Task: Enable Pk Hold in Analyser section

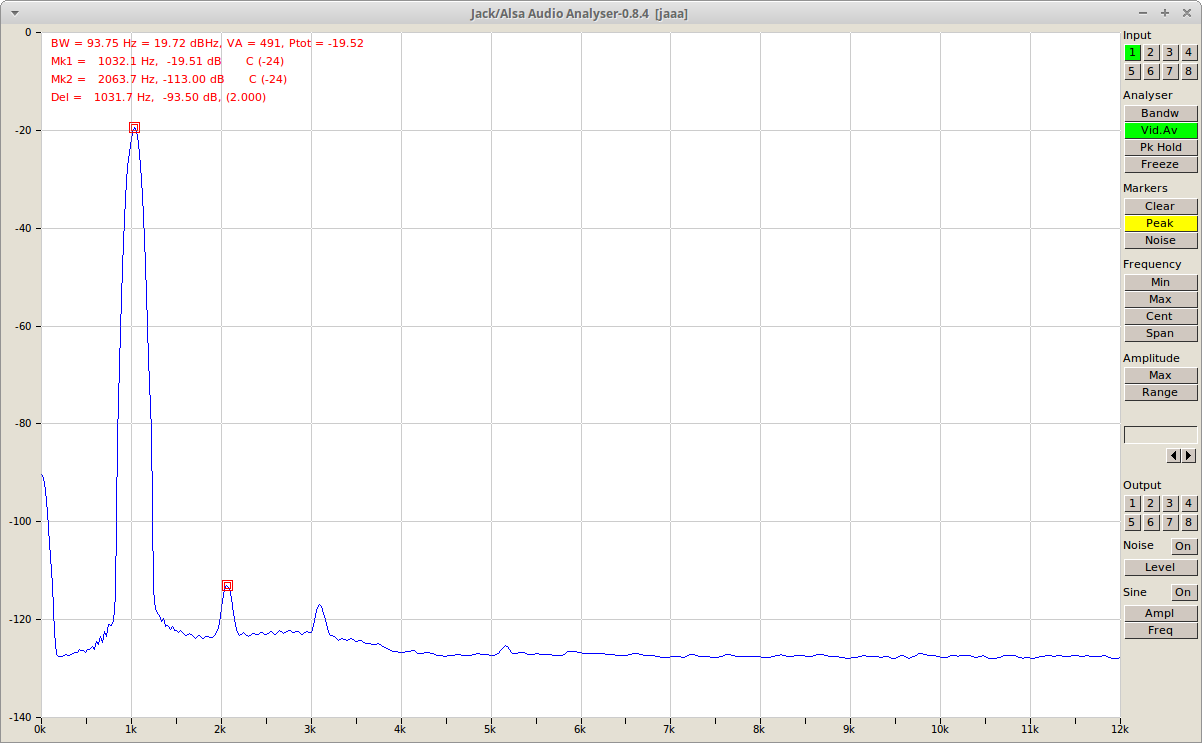Action: 1160,147
